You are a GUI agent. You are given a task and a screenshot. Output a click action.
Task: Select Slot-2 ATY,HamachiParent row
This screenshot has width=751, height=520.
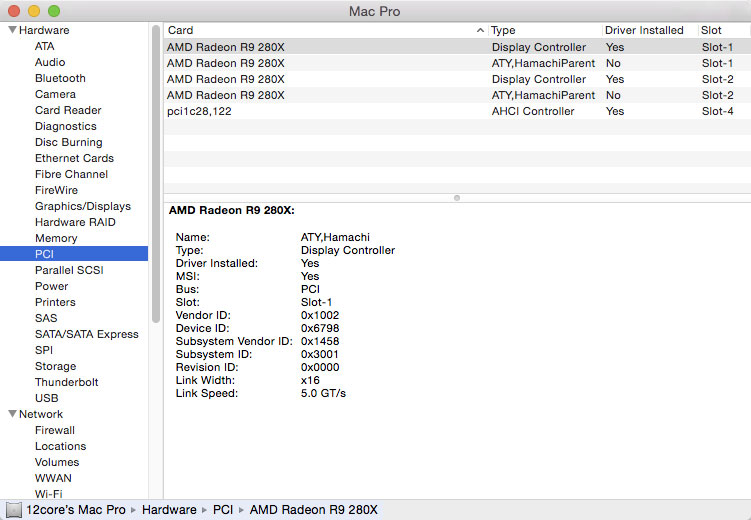pos(457,95)
